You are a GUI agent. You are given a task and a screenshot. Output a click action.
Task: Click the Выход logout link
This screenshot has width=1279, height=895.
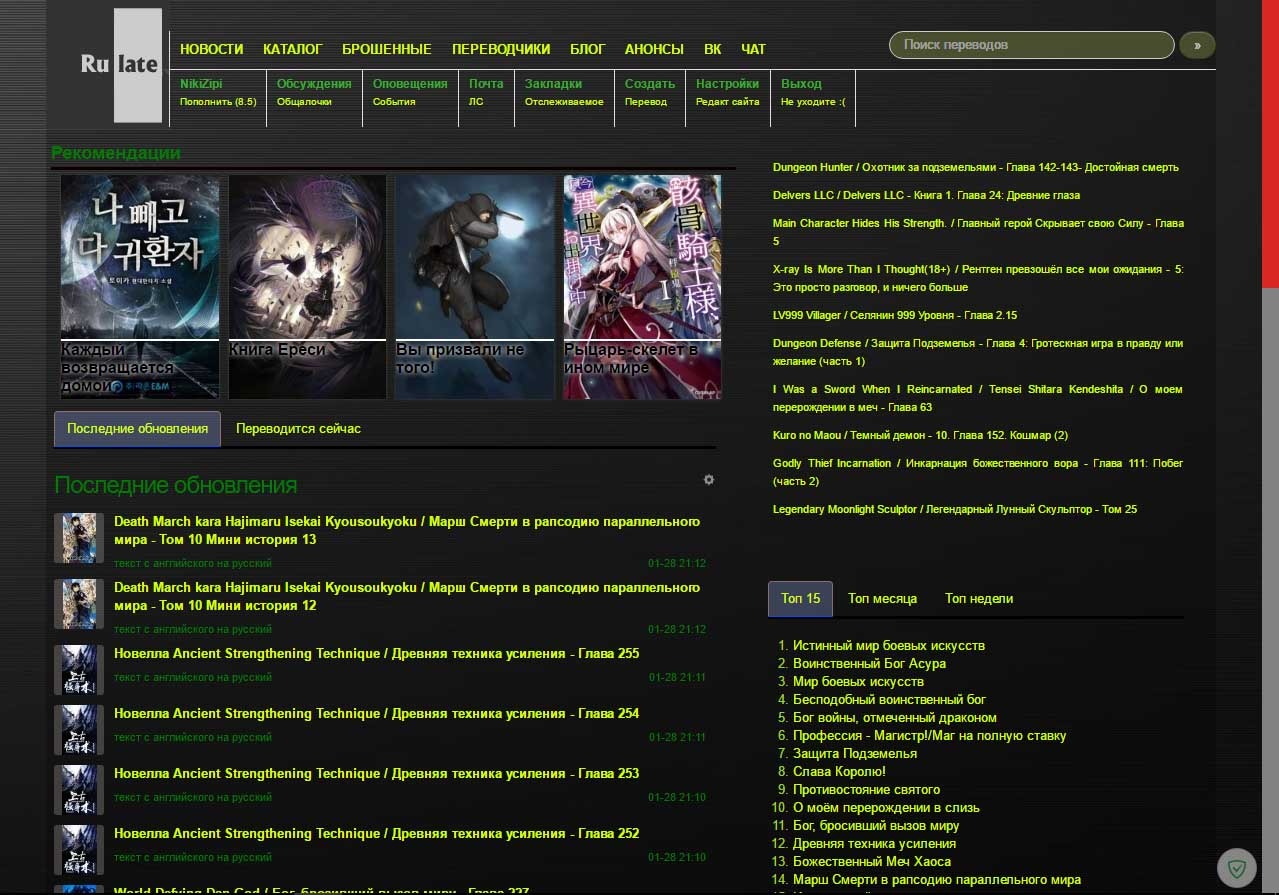[x=801, y=84]
